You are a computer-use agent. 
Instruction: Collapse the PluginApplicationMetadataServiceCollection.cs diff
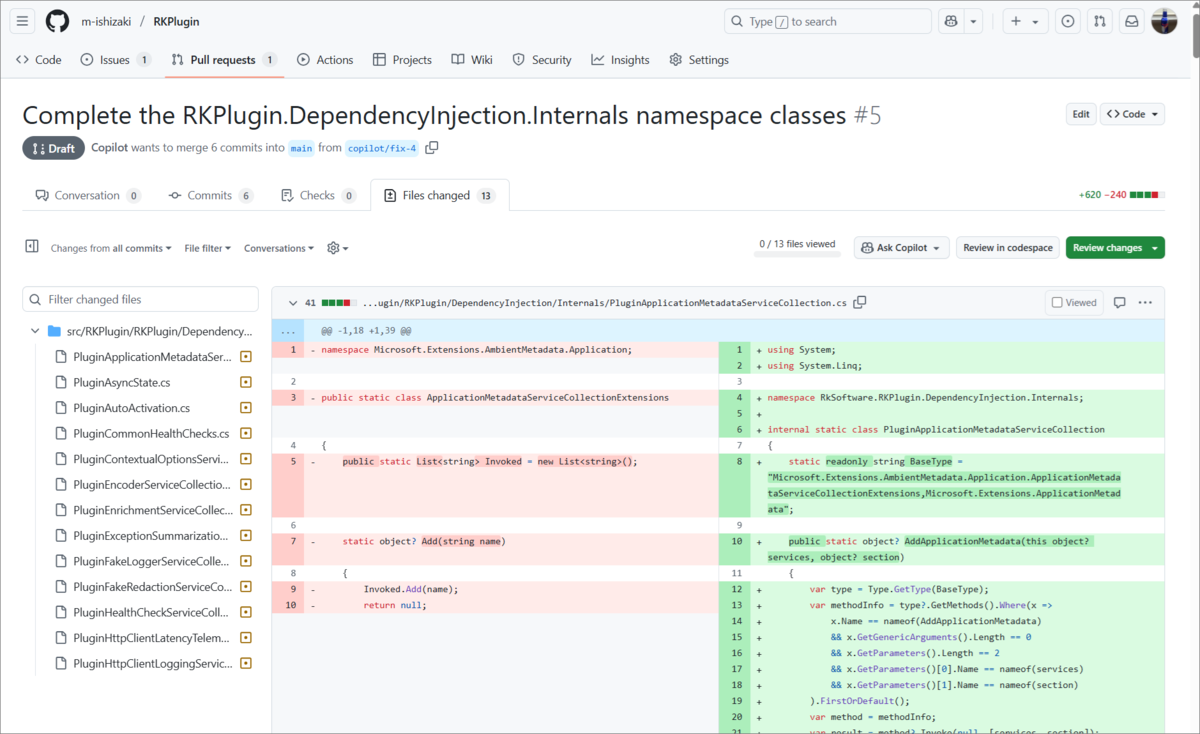coord(291,302)
